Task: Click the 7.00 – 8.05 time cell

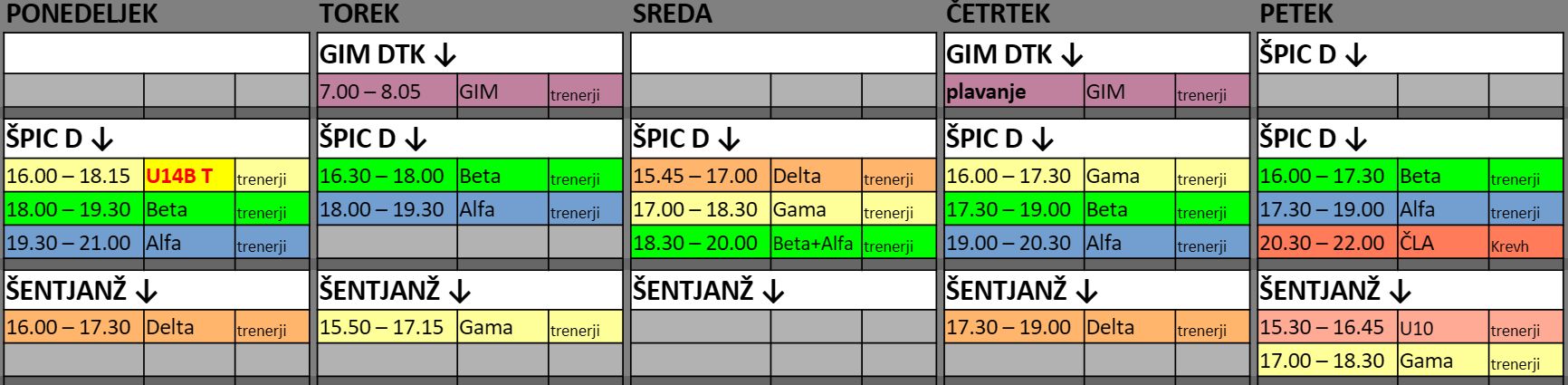Action: [387, 92]
